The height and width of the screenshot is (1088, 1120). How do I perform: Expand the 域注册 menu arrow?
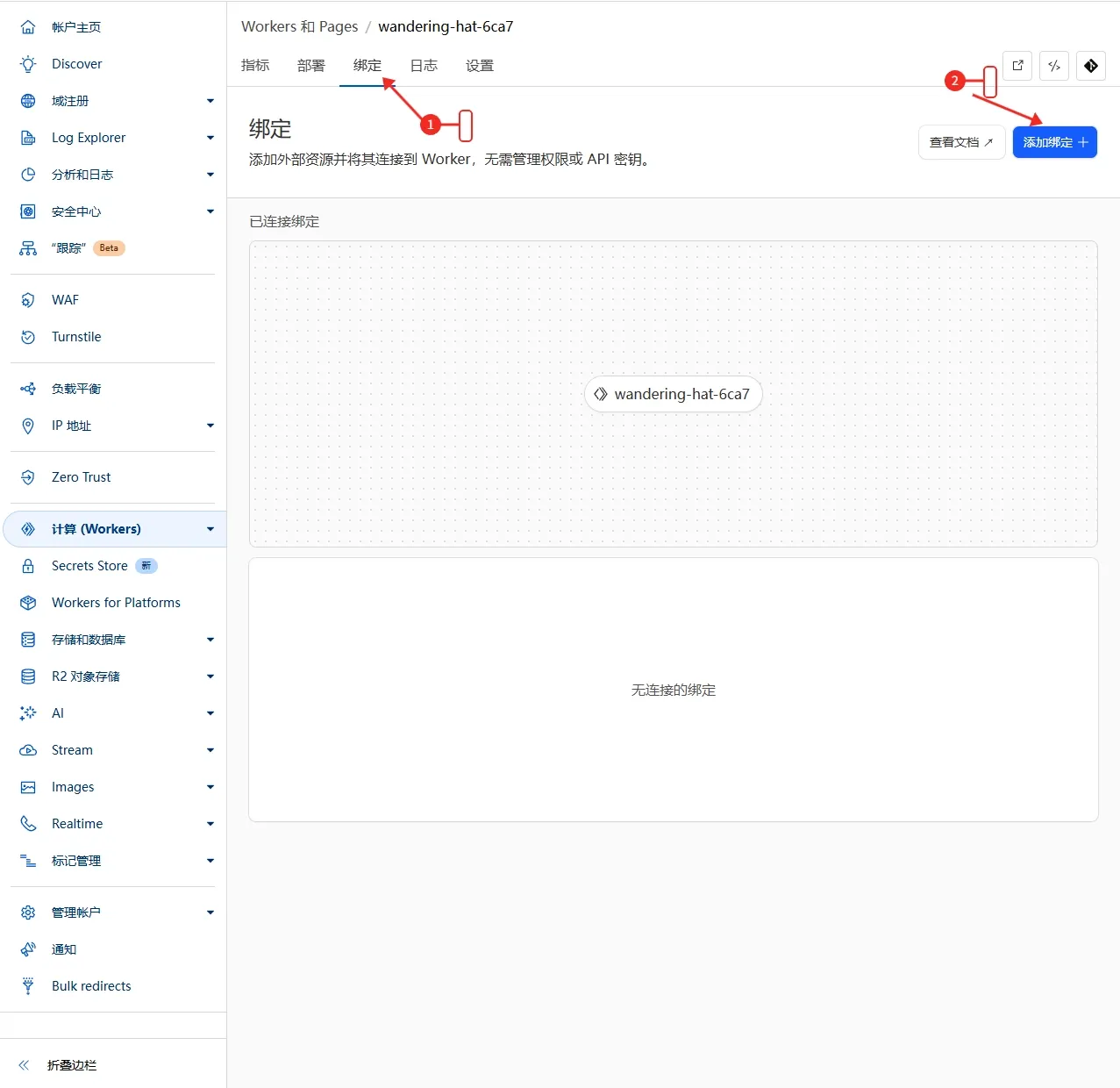tap(210, 101)
